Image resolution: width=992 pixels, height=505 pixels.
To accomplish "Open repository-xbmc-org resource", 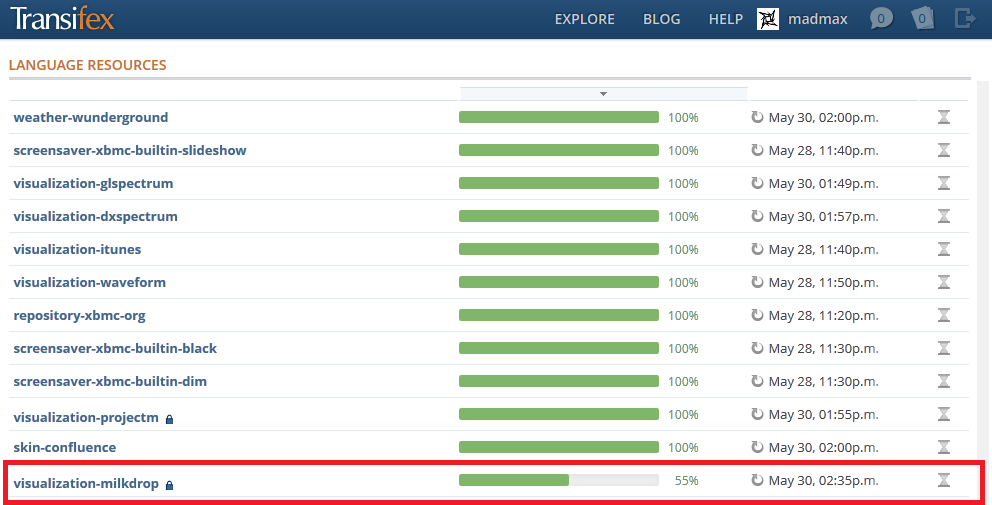I will pos(79,315).
